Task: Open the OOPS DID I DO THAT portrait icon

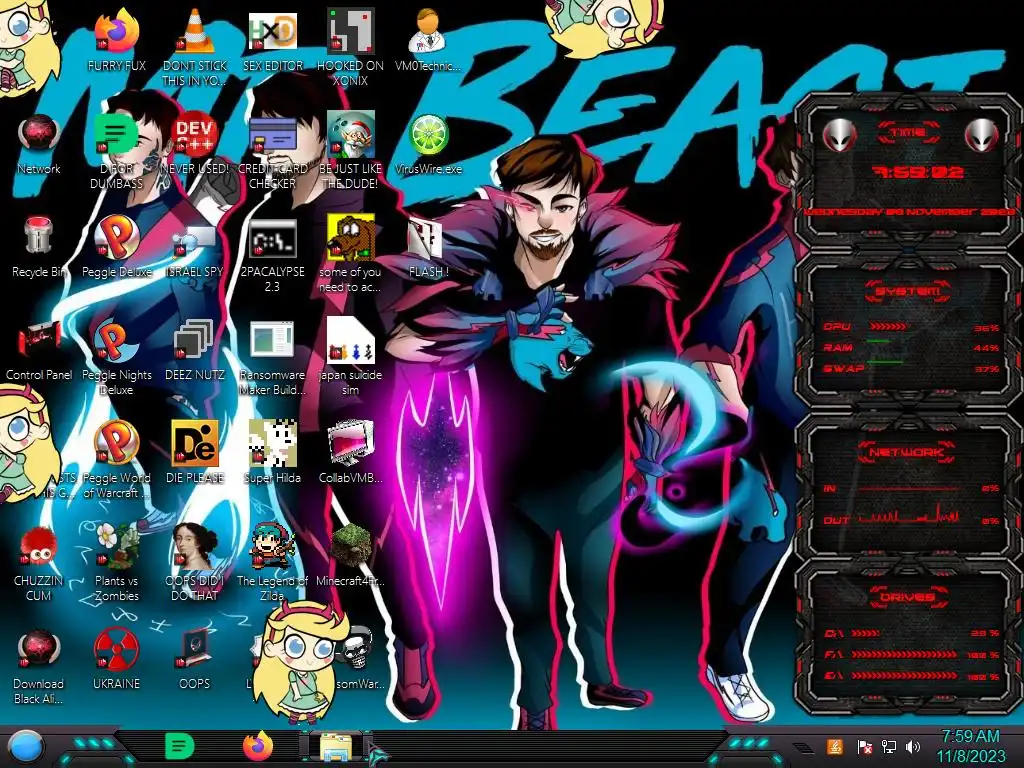Action: (195, 546)
